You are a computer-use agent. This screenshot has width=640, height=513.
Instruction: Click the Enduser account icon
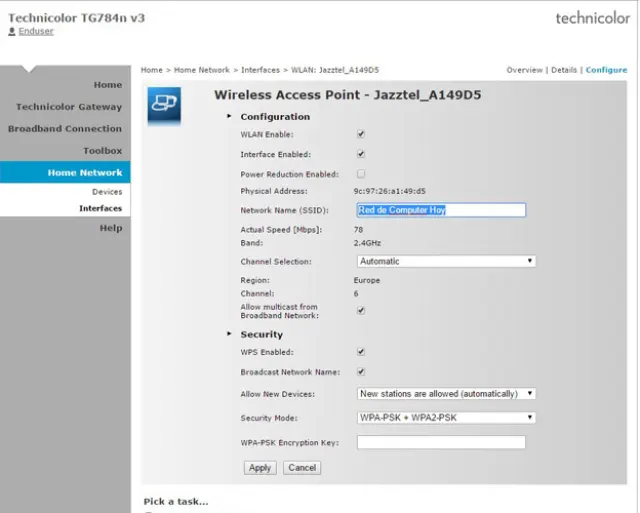coord(12,32)
